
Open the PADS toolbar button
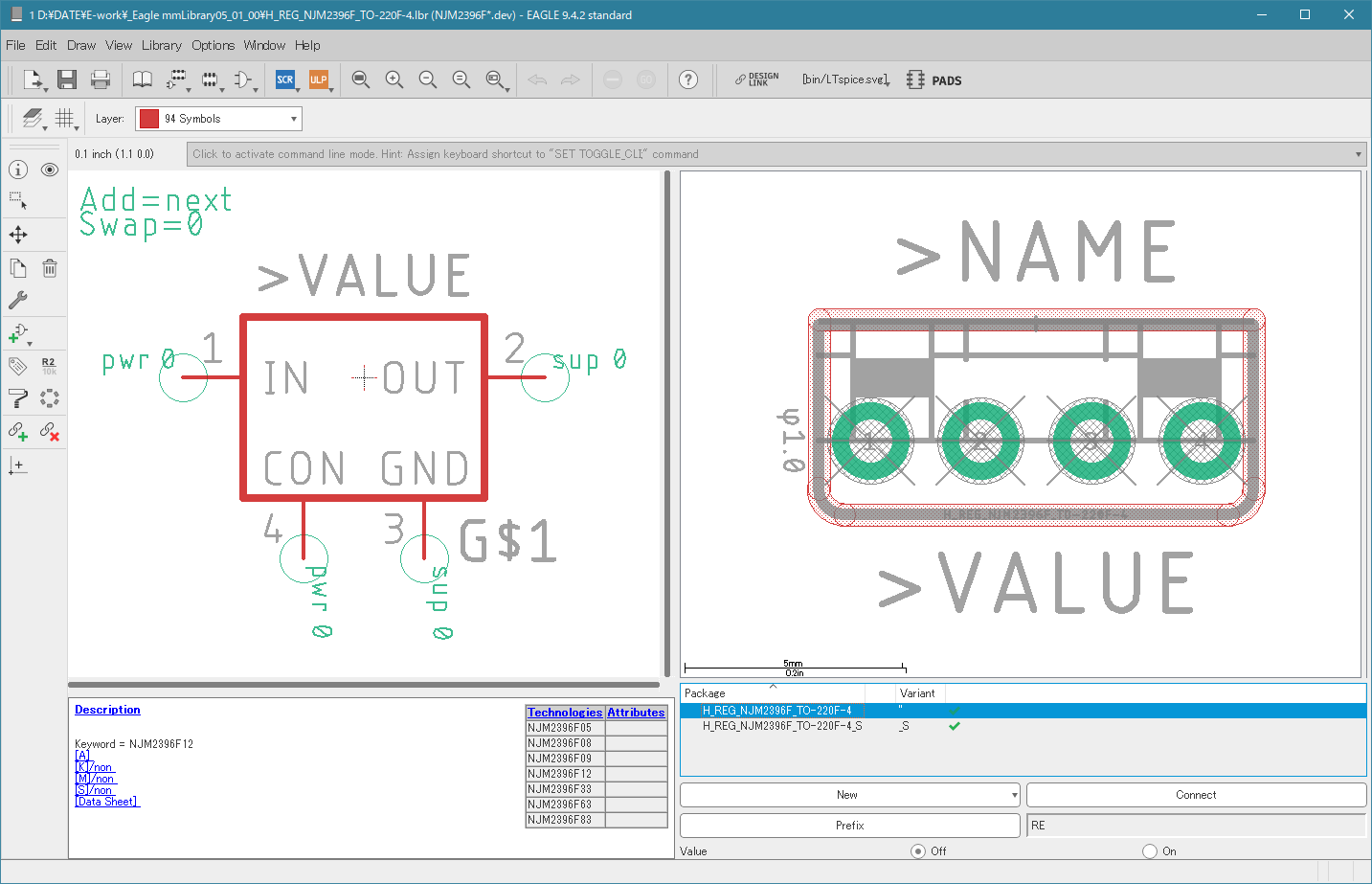[x=934, y=79]
